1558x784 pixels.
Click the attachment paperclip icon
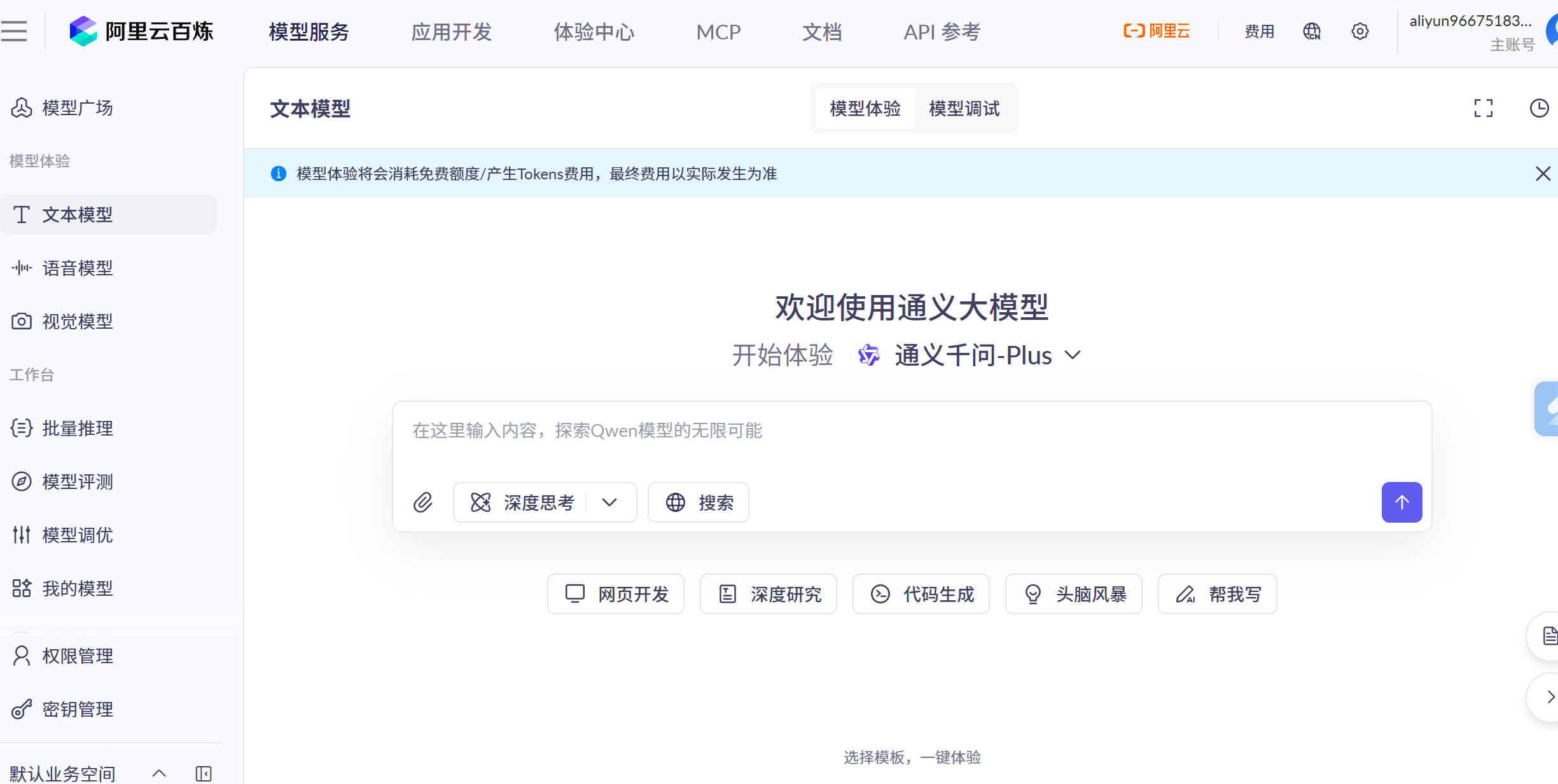(x=423, y=502)
